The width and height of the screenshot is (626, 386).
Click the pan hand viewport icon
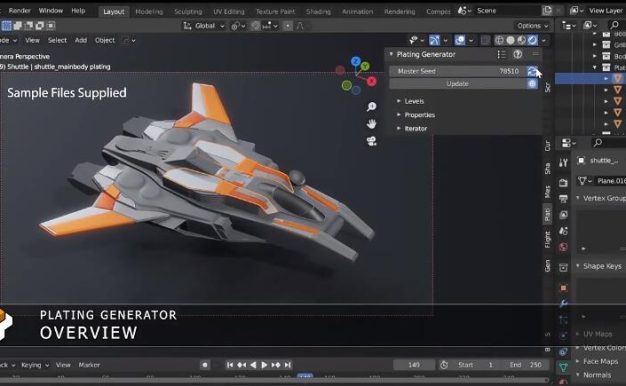coord(371,124)
